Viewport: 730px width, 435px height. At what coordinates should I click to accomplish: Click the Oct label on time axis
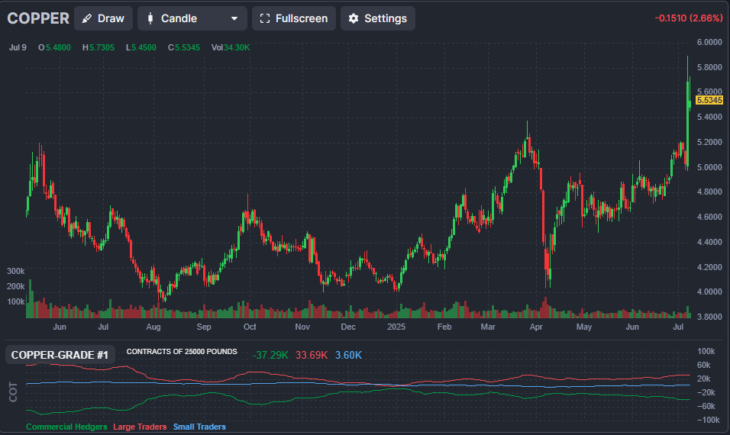(250, 327)
